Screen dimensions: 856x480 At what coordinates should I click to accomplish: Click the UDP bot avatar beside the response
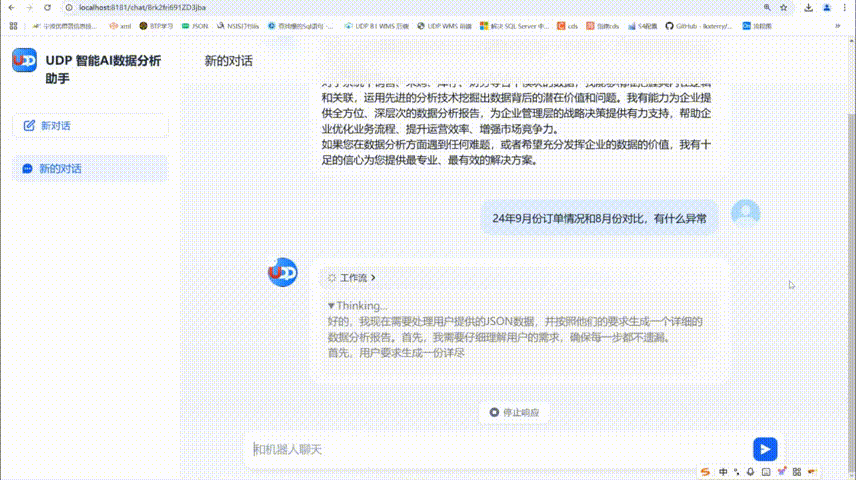(x=283, y=272)
